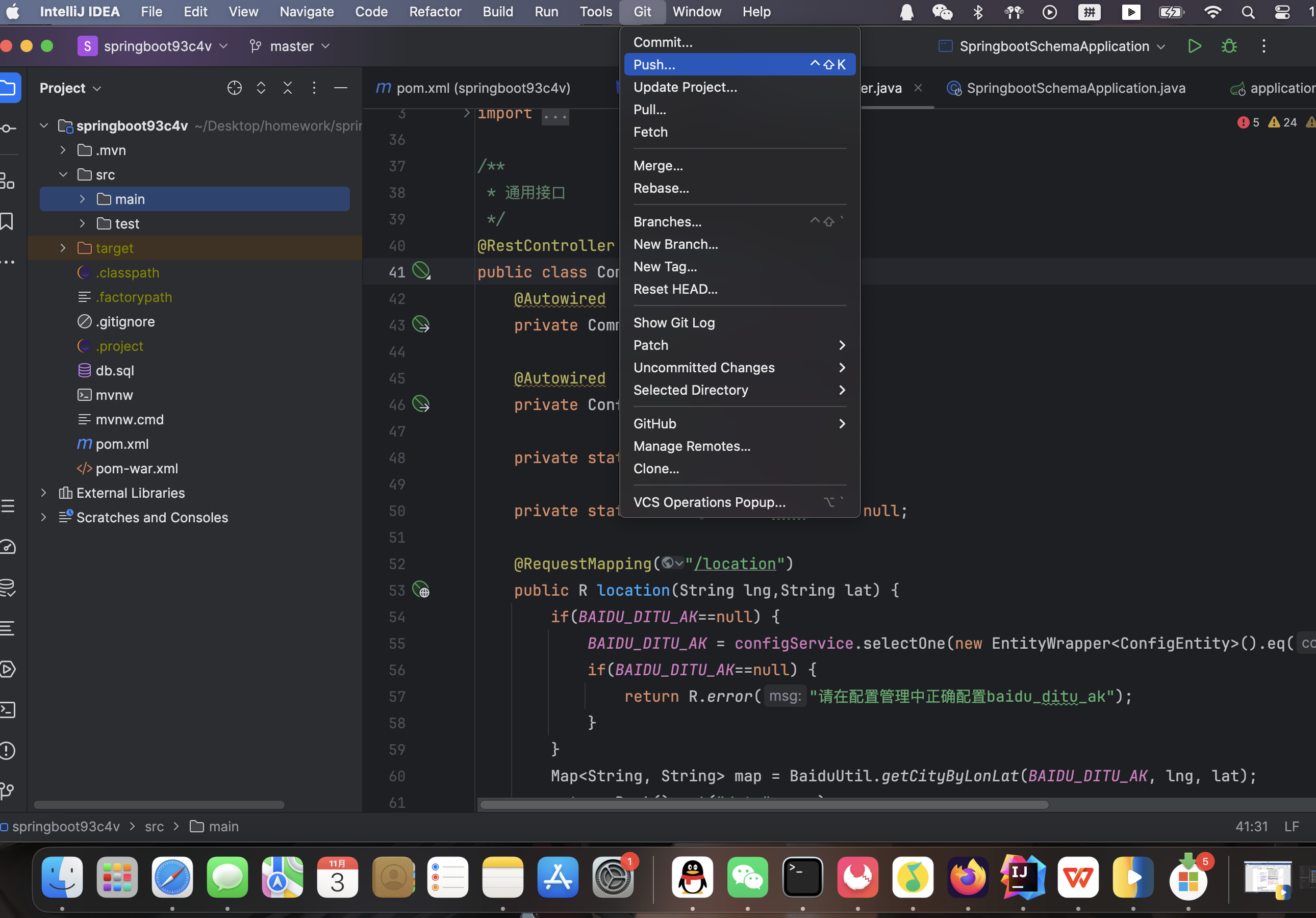Switch to SpringbootSchemaApplication.java tab

pos(1075,88)
